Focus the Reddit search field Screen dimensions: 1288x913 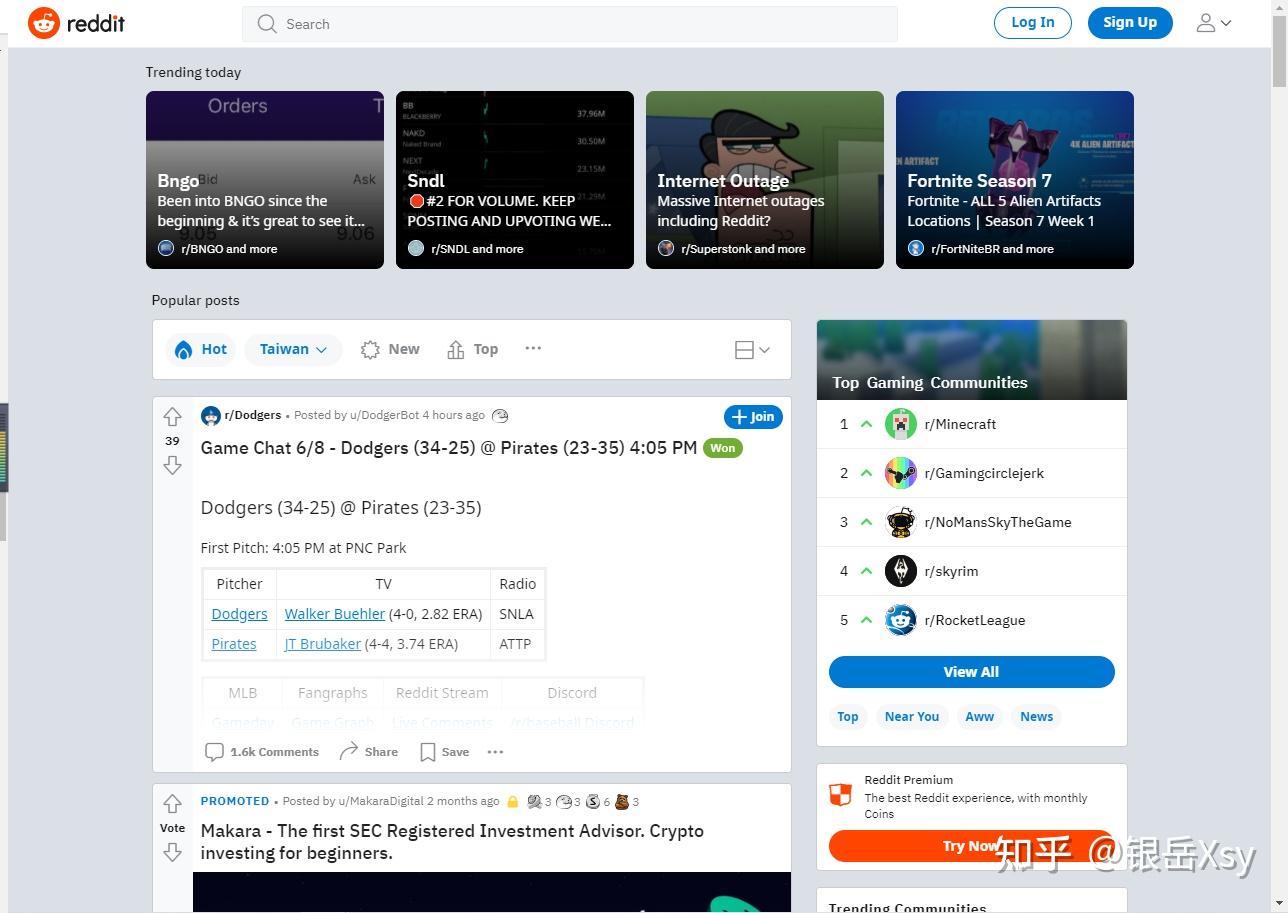(x=570, y=24)
